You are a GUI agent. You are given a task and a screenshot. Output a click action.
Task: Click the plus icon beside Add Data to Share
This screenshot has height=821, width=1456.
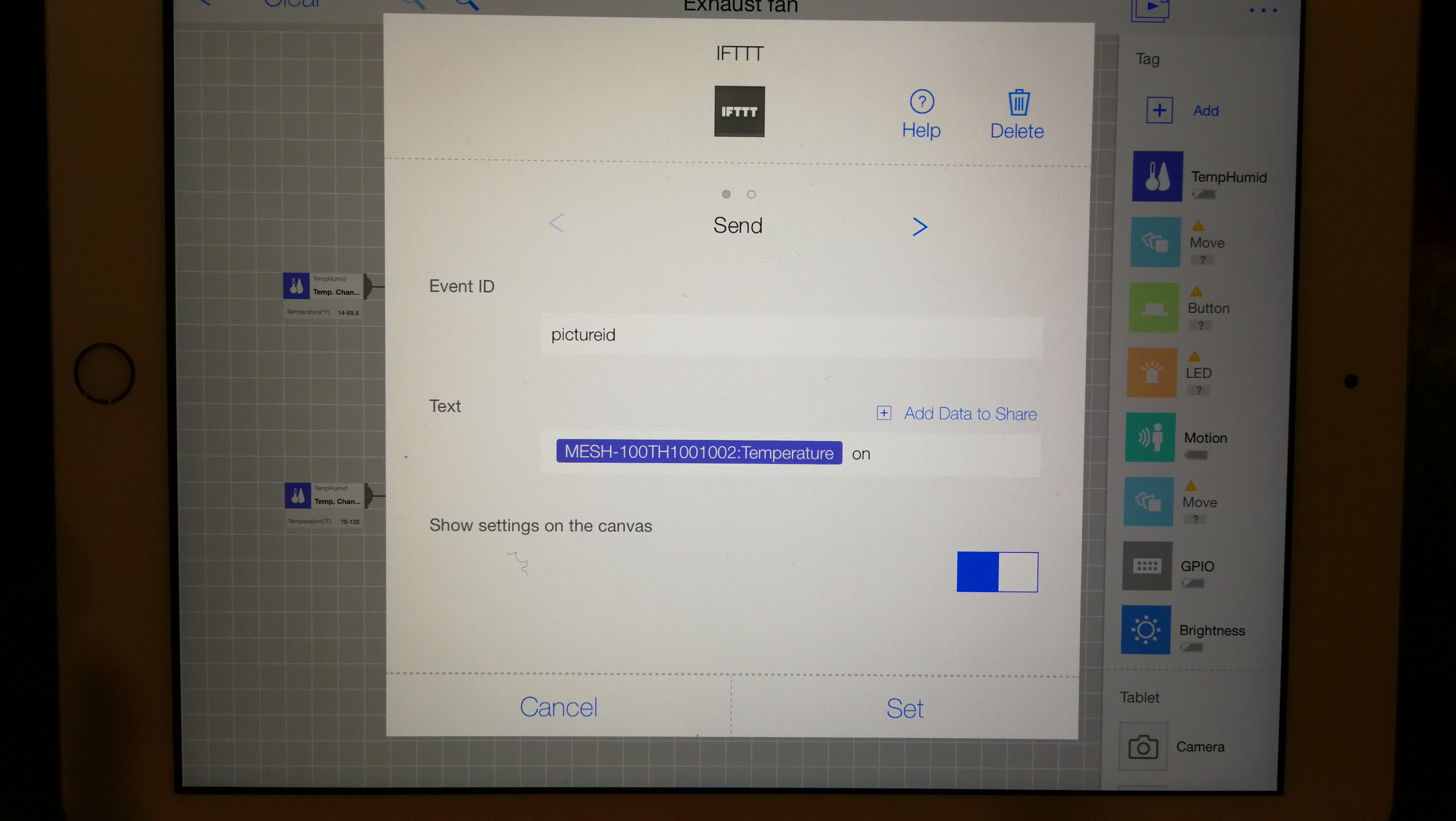(884, 413)
